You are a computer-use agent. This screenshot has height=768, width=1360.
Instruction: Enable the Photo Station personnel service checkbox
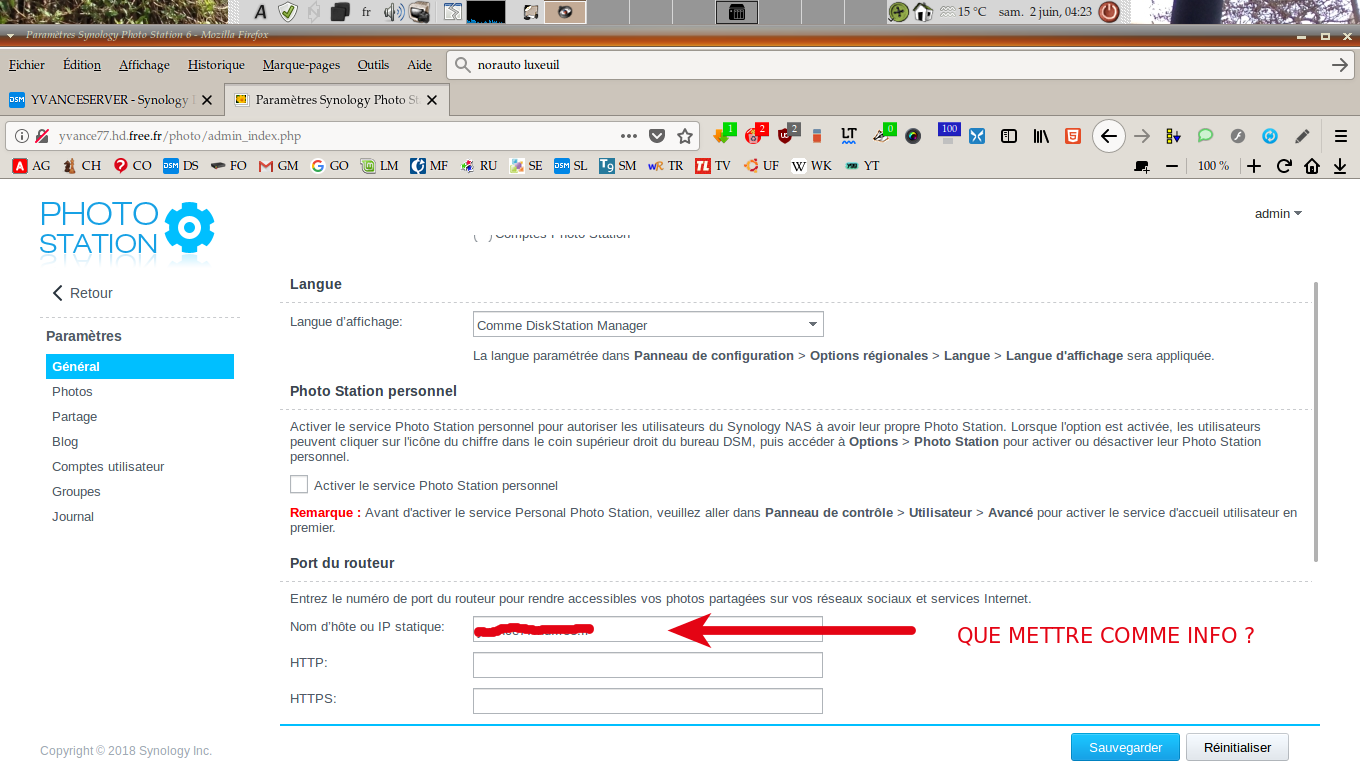(299, 484)
